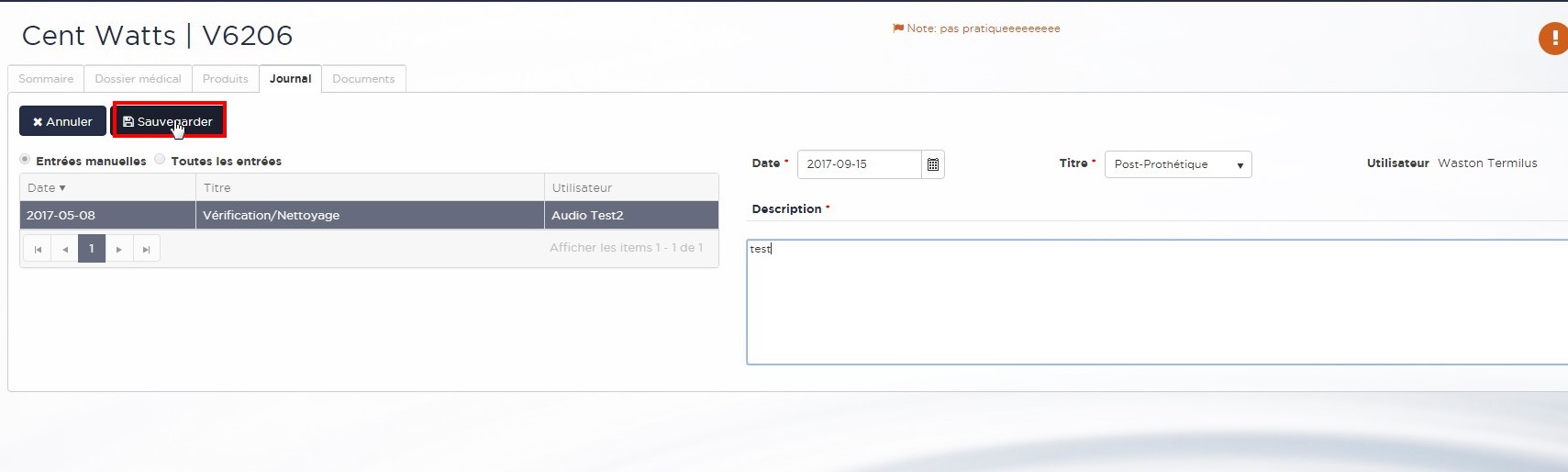Select the Toutes les entrées radio button
Image resolution: width=1568 pixels, height=472 pixels.
coord(160,160)
